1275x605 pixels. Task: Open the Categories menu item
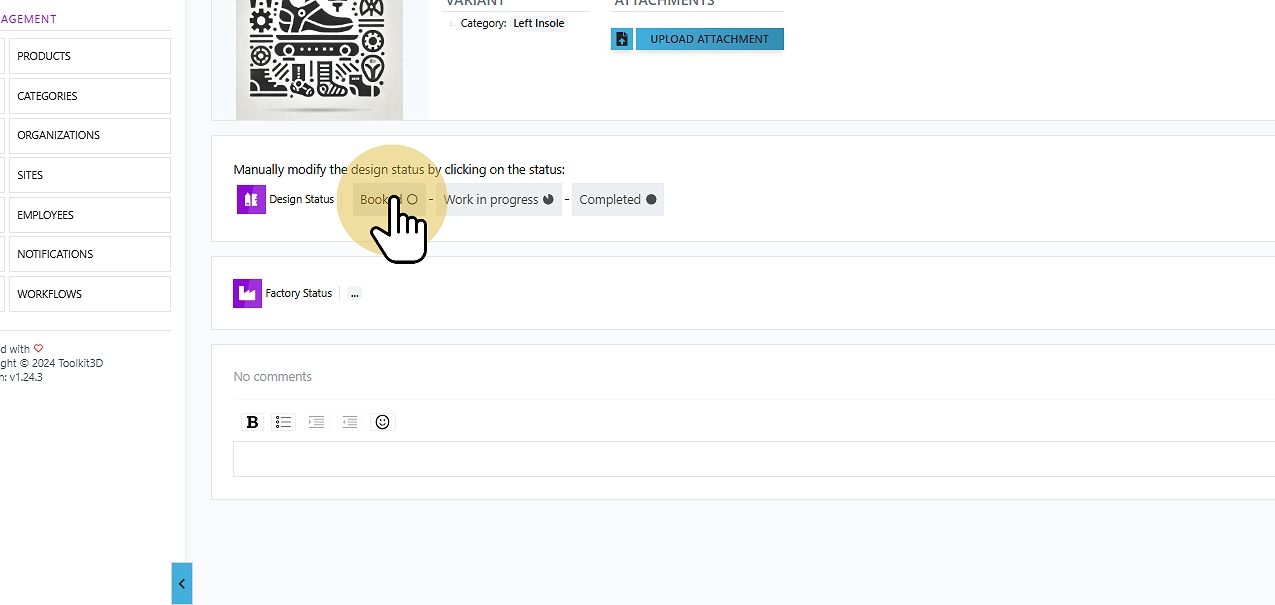tap(89, 96)
